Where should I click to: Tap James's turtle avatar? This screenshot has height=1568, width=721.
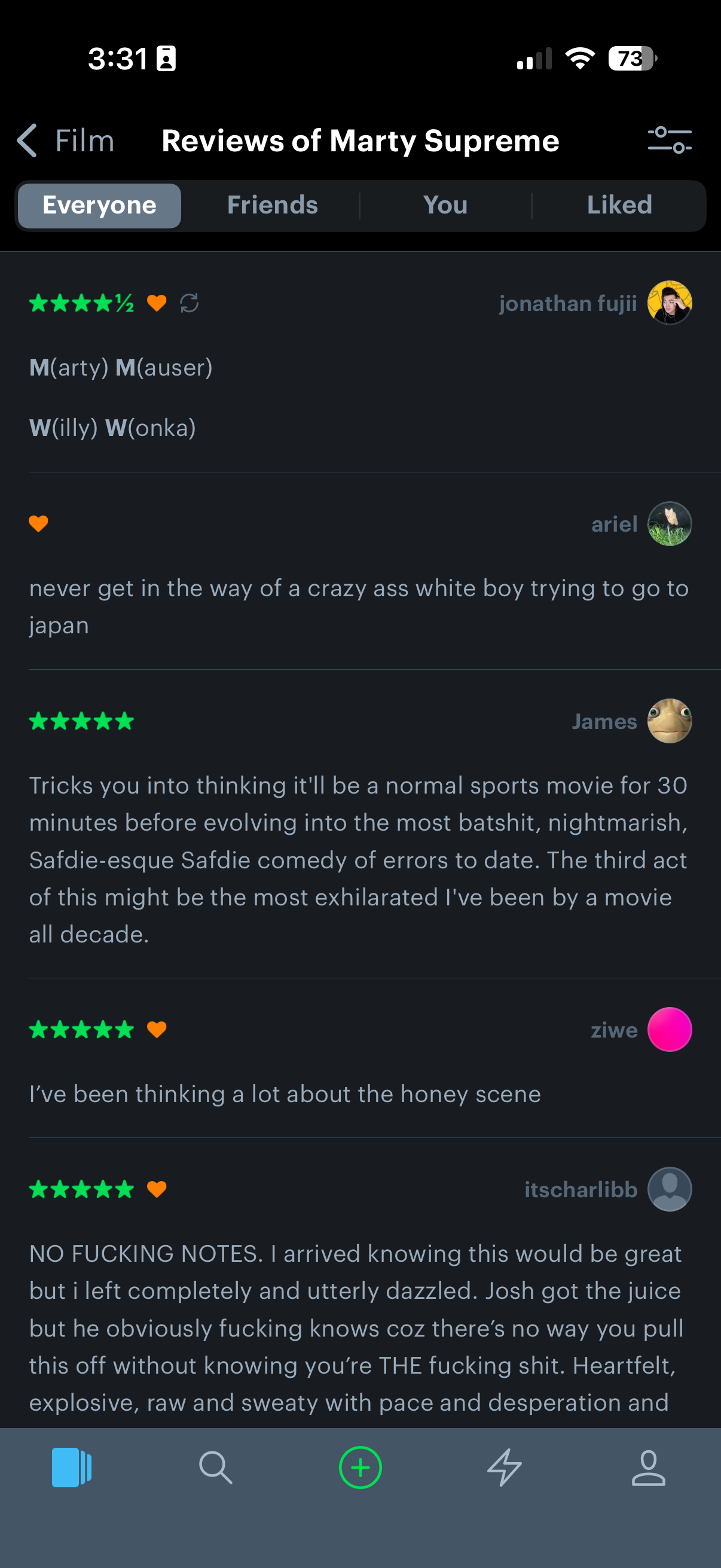(669, 721)
